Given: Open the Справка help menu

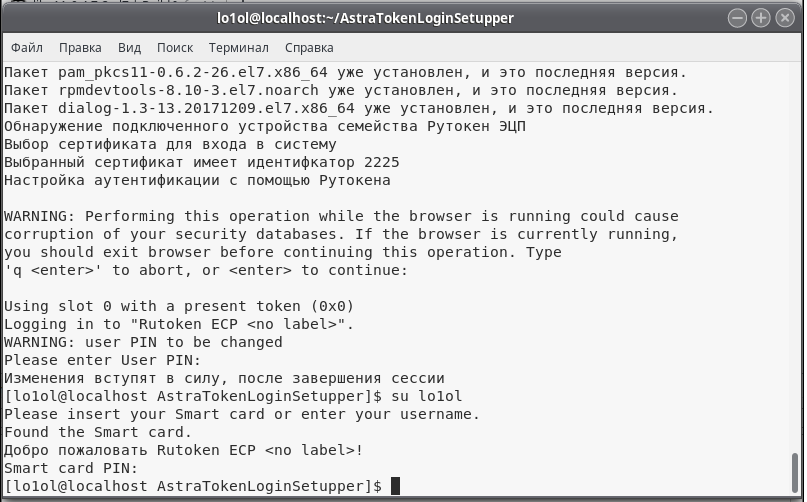Looking at the screenshot, I should point(309,48).
